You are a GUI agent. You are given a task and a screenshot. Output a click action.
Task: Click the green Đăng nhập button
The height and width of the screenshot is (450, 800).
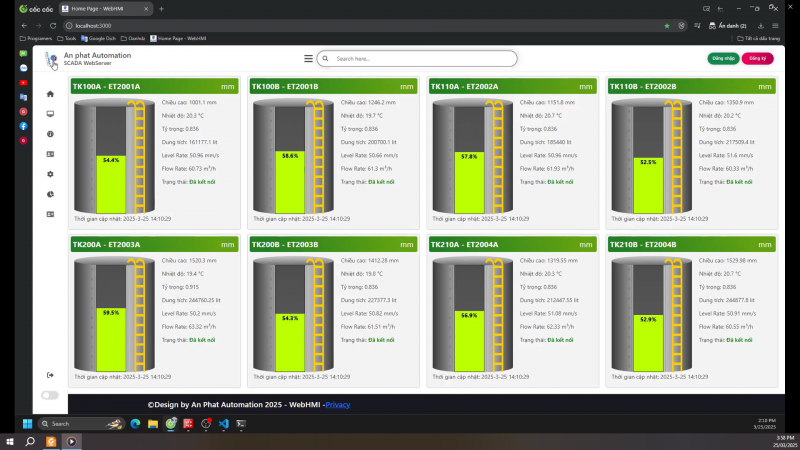[x=722, y=59]
